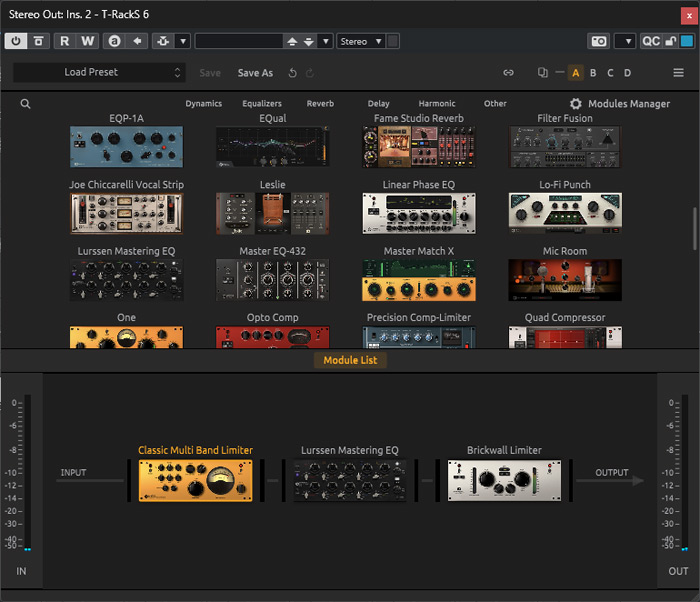Screen dimensions: 700x602
Task: Click the preset name field
Action: pos(239,41)
